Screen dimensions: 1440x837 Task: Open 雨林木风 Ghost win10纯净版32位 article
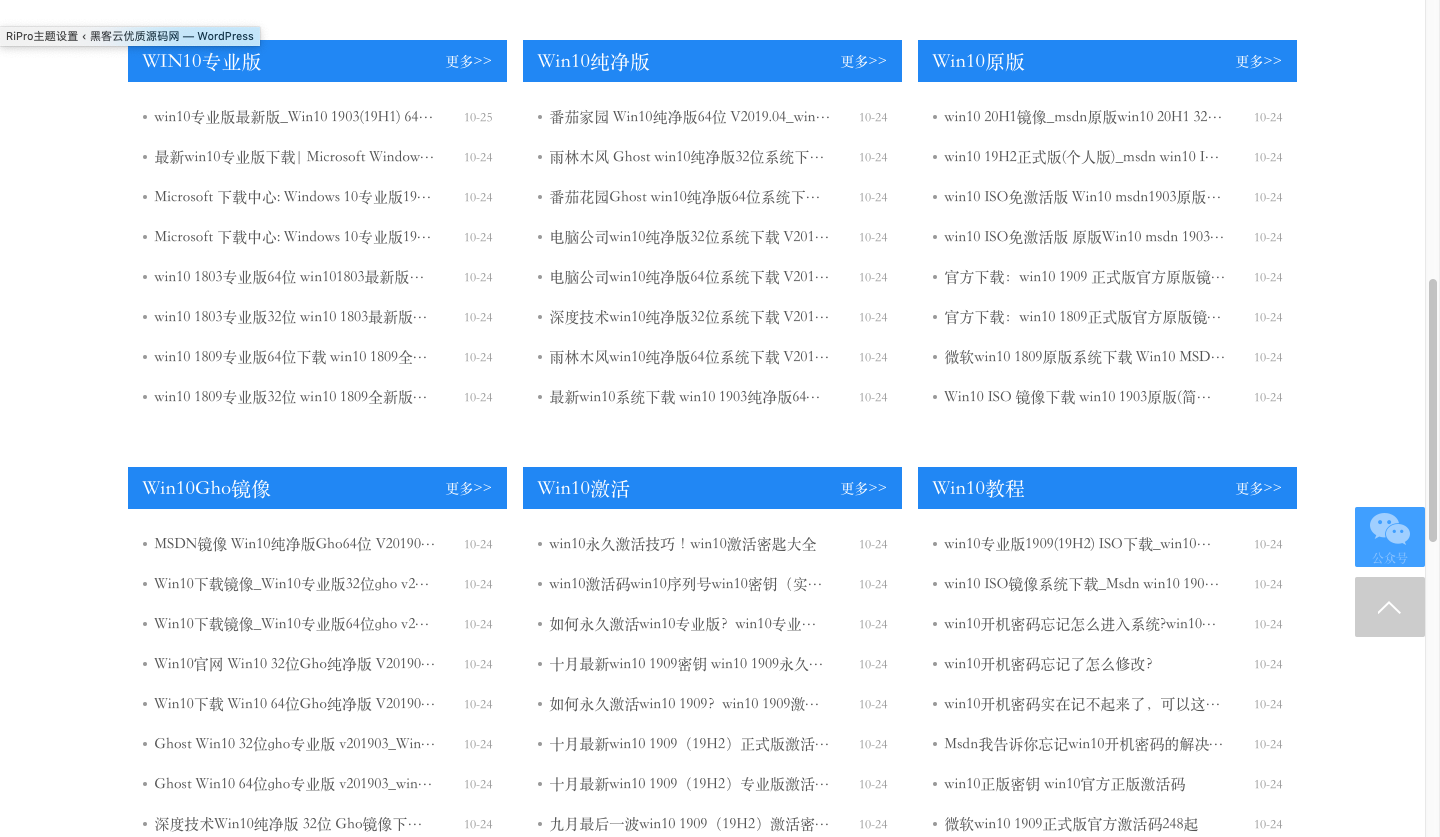[687, 157]
